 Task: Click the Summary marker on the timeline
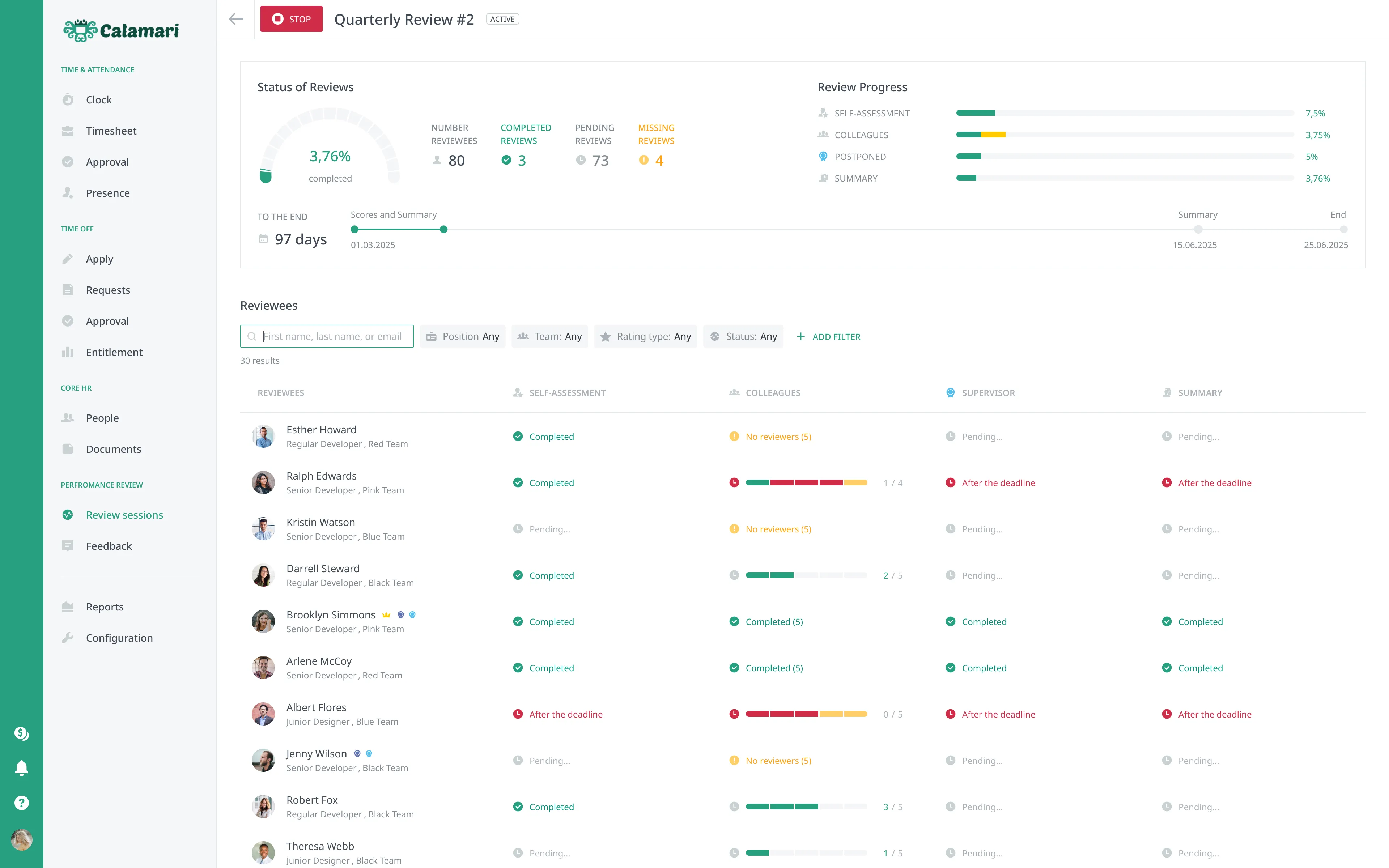[1198, 230]
